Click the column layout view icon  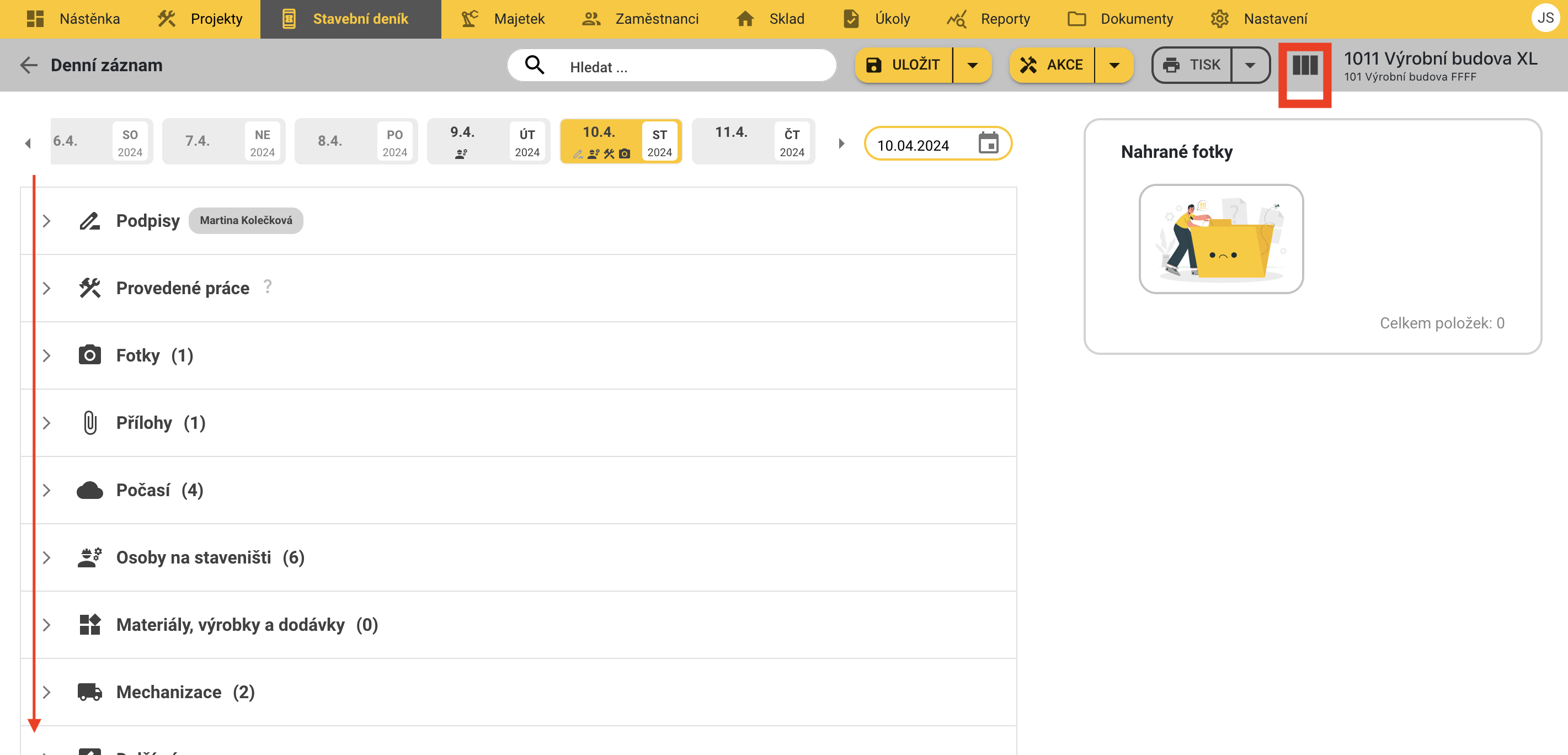point(1304,65)
